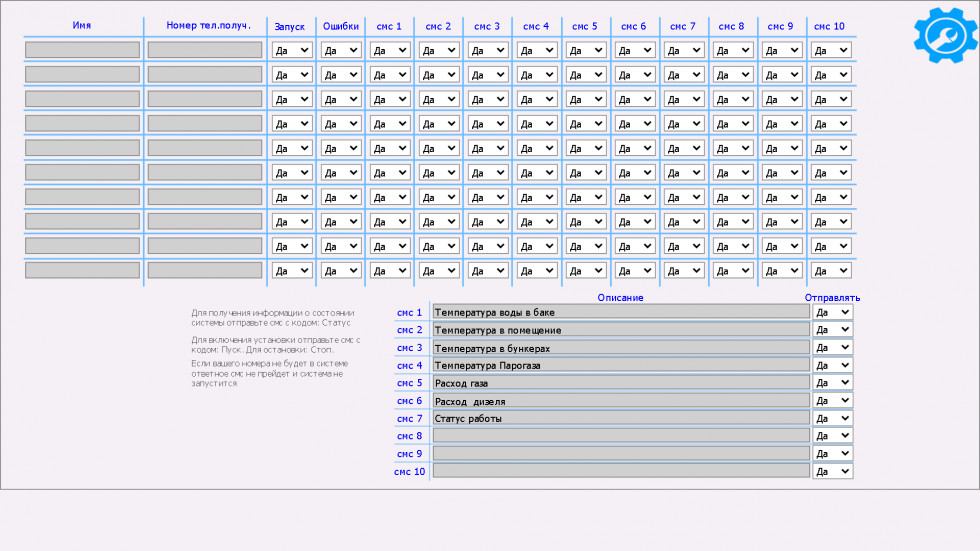Open the смс 1 dropdown in the second row
The image size is (980, 551).
tap(390, 74)
